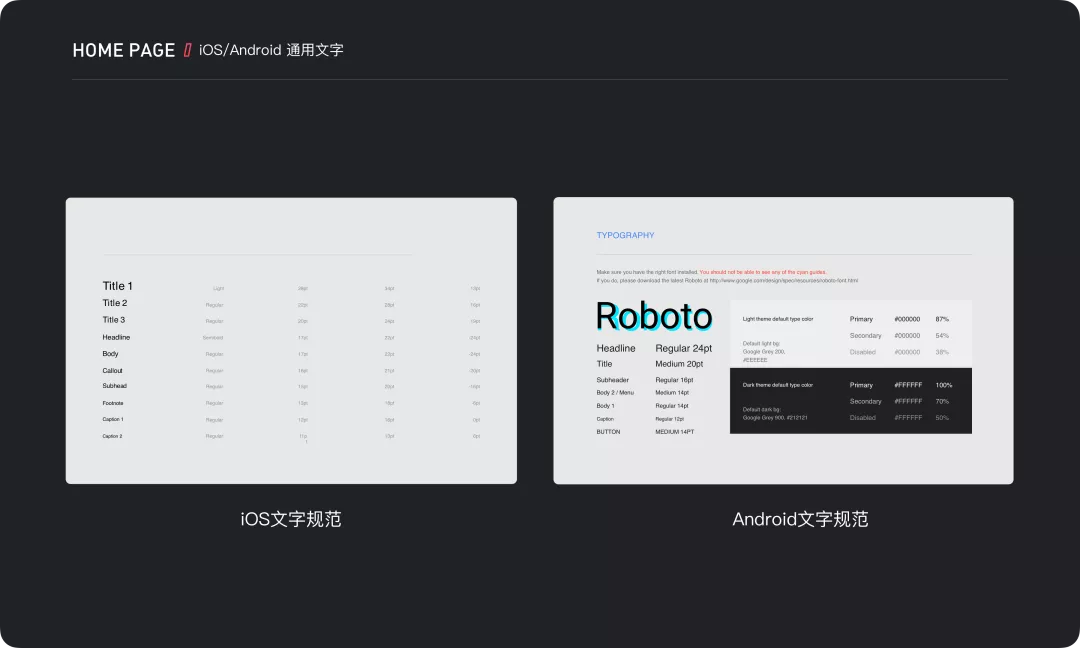
Task: Click the red slash icon beside HOME PAGE
Action: point(188,48)
